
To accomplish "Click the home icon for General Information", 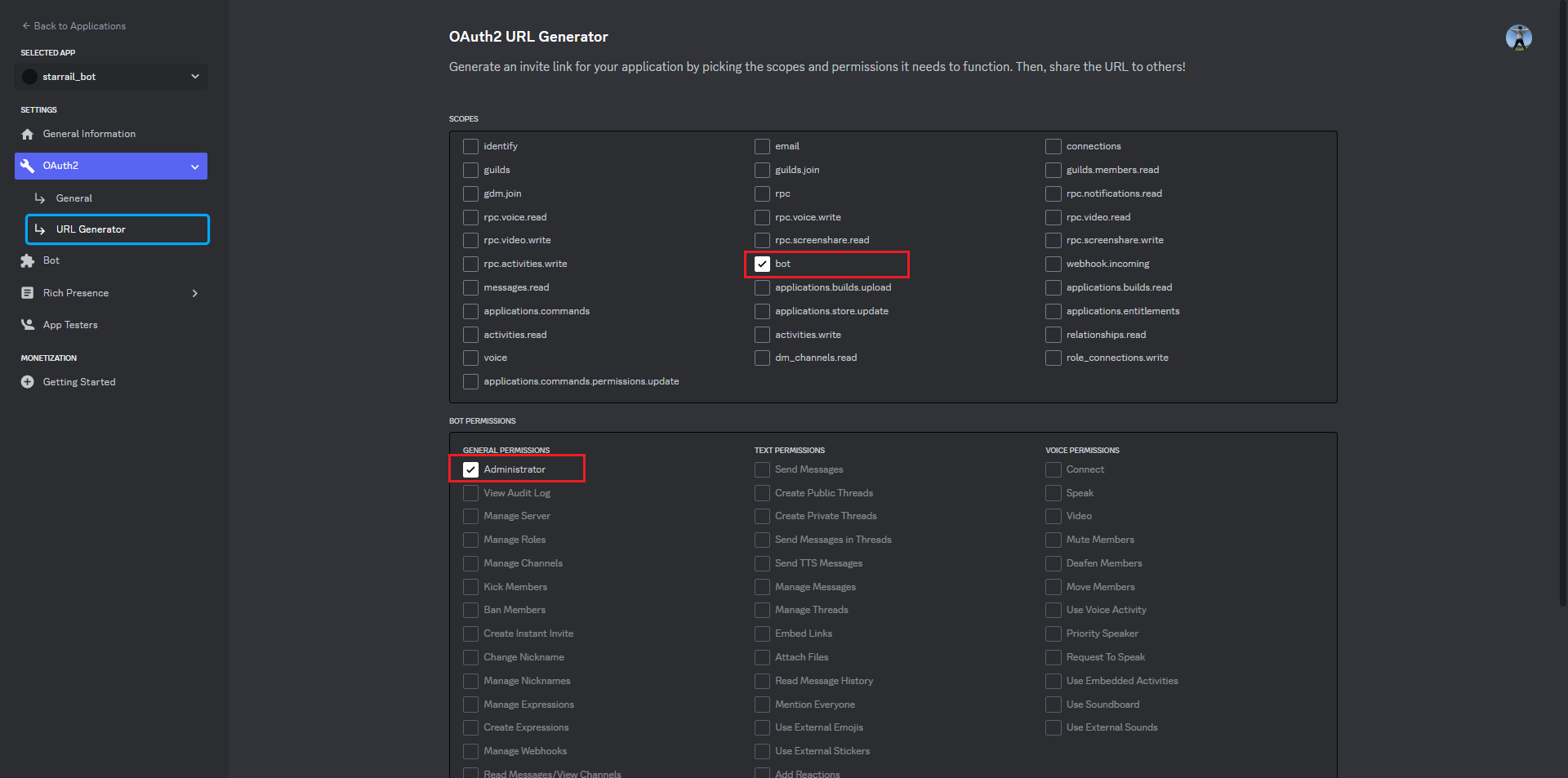I will point(28,134).
